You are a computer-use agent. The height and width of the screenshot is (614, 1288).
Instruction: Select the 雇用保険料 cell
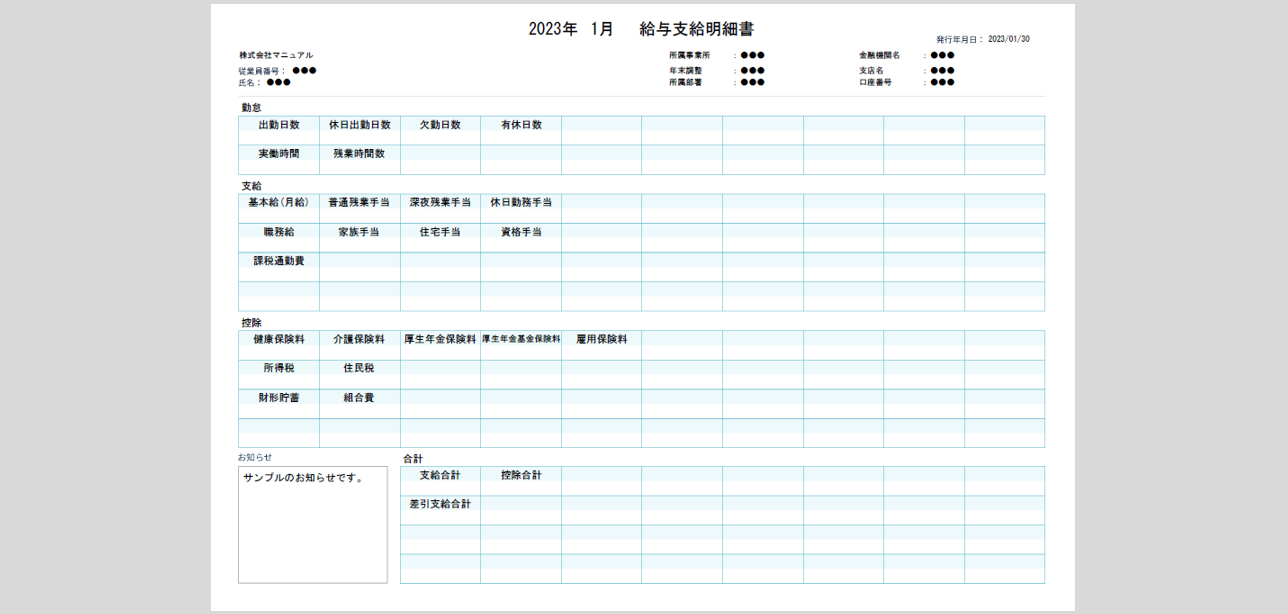(601, 340)
